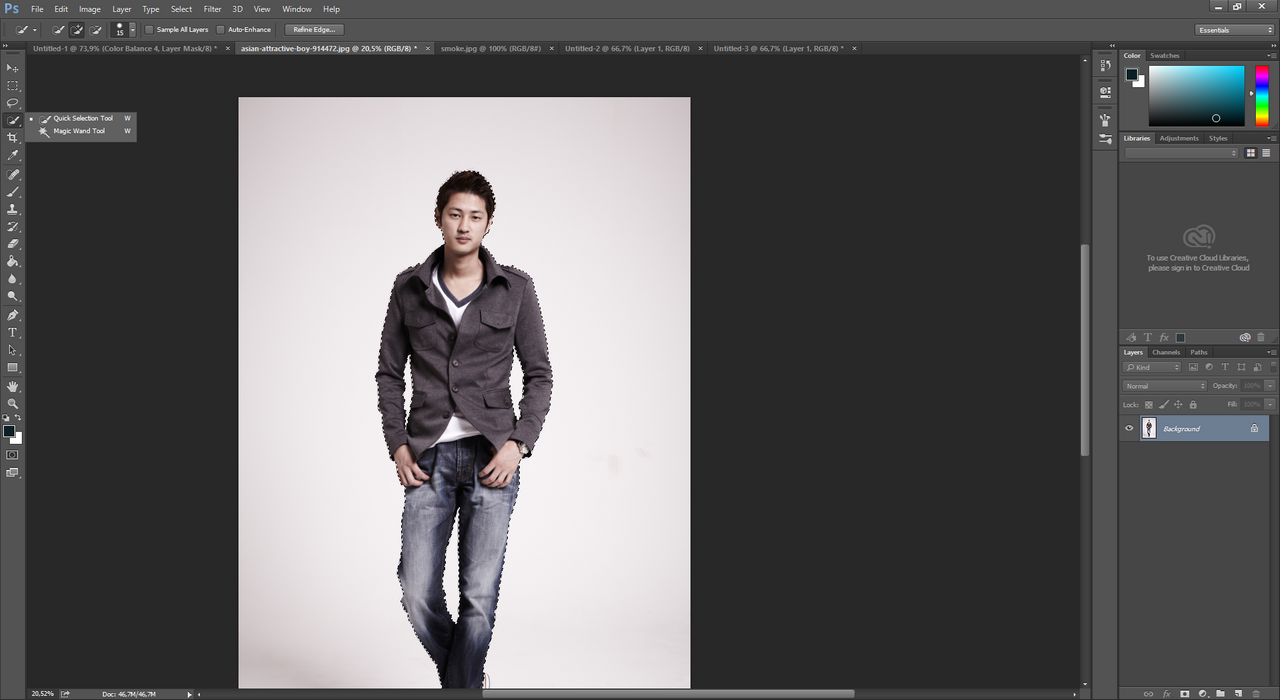Image resolution: width=1280 pixels, height=700 pixels.
Task: Open the Filter menu
Action: (212, 9)
